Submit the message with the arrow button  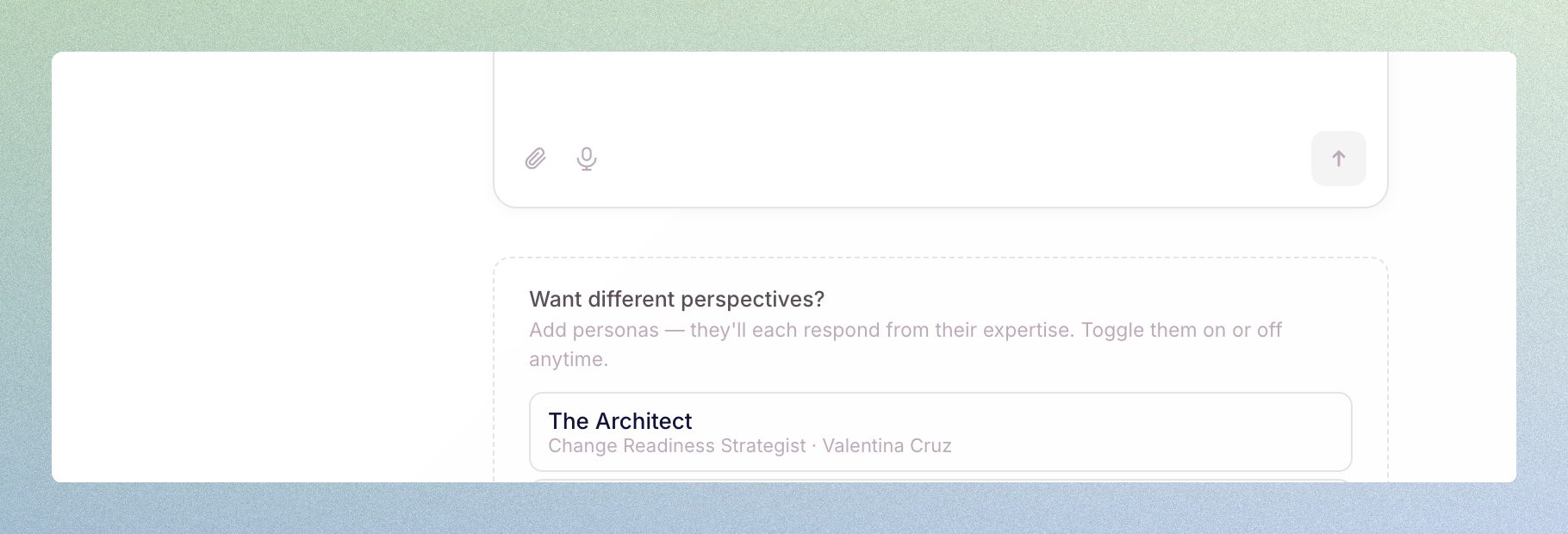tap(1338, 158)
